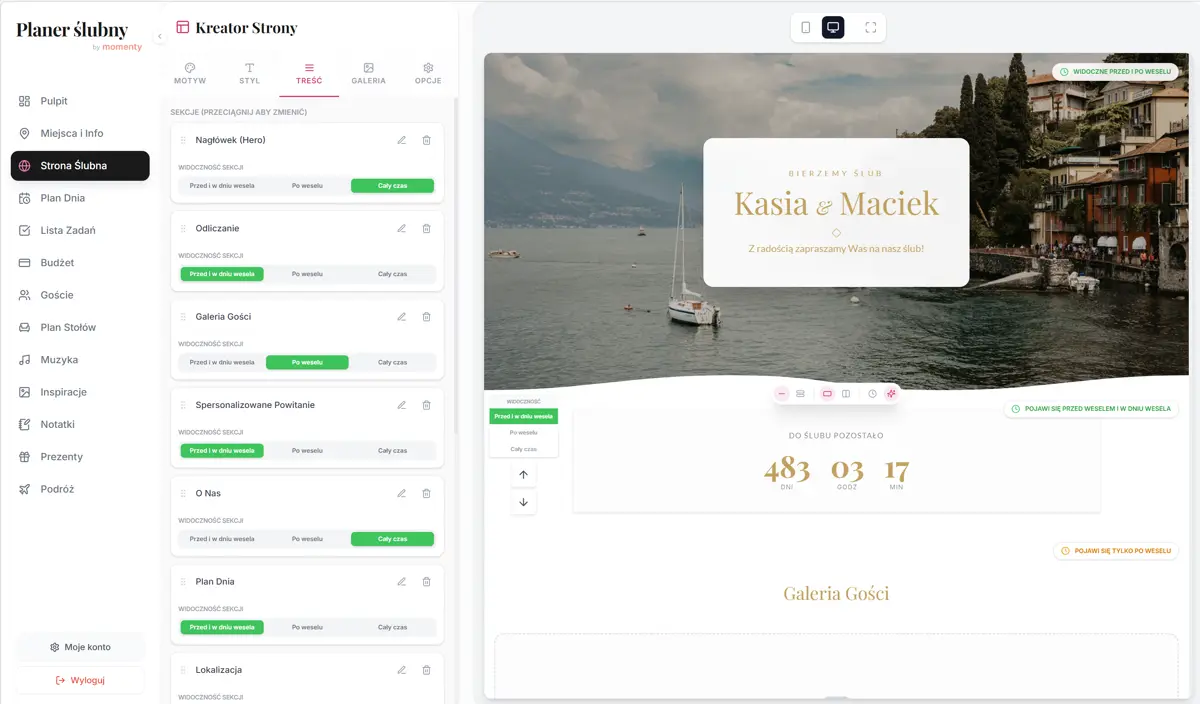Screen dimensions: 1200x704
Task: Click sparkle icon in floating section toolbar
Action: (891, 394)
